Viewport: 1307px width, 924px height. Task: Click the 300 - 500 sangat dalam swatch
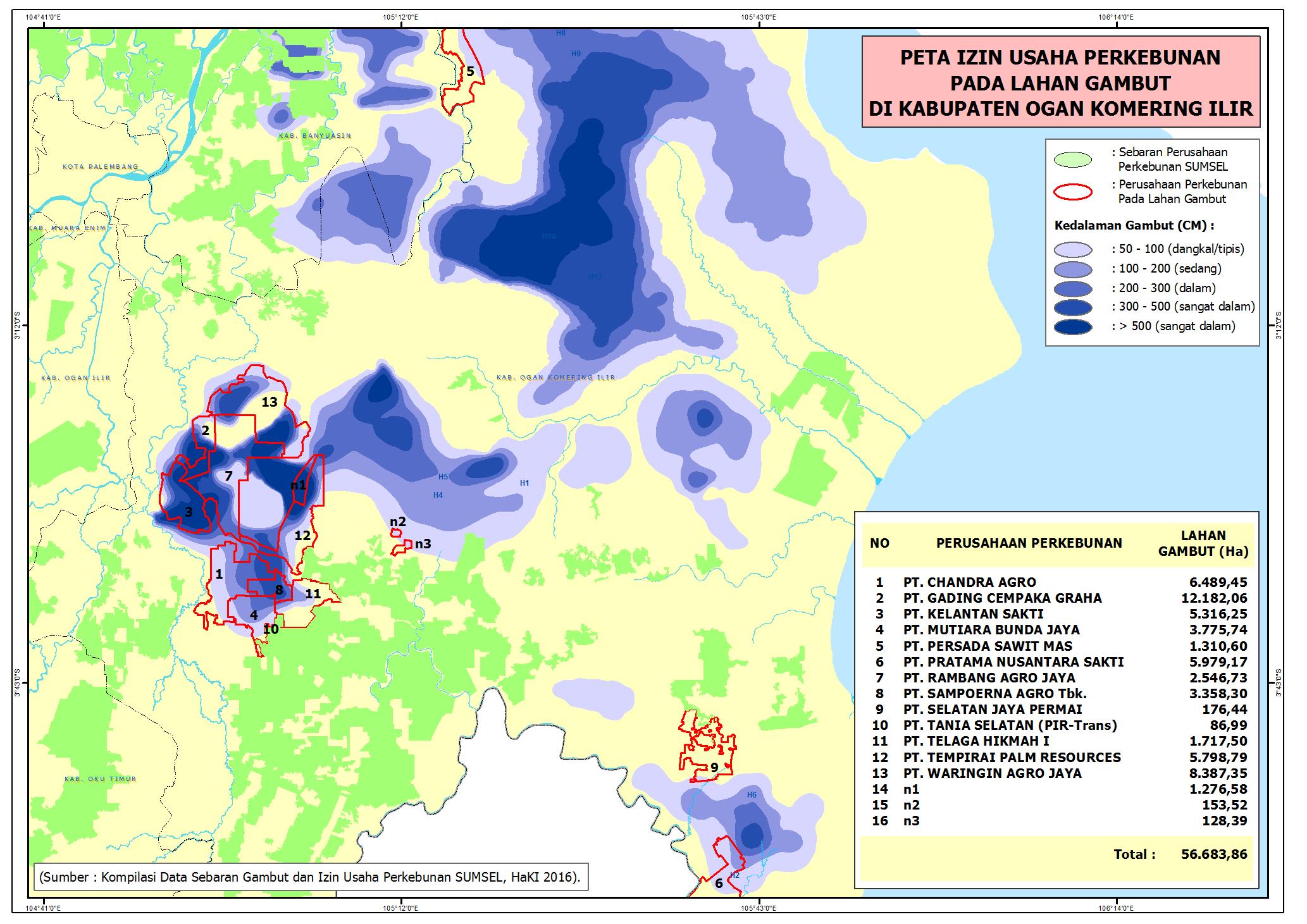pos(1074,307)
